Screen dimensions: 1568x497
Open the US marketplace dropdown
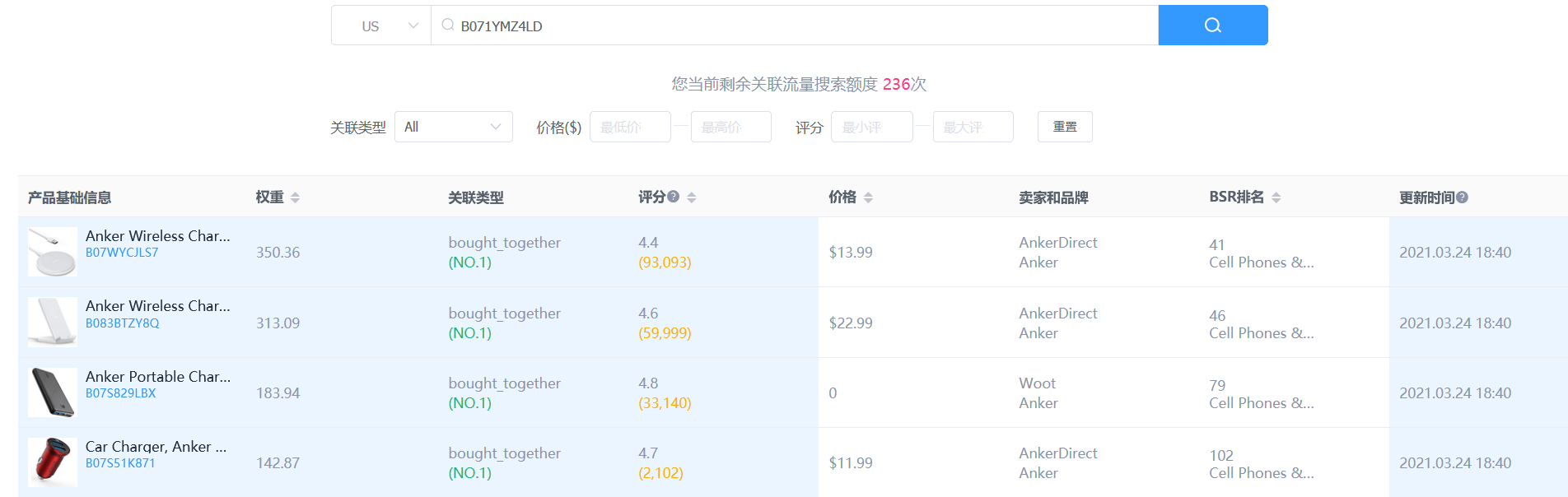point(381,25)
